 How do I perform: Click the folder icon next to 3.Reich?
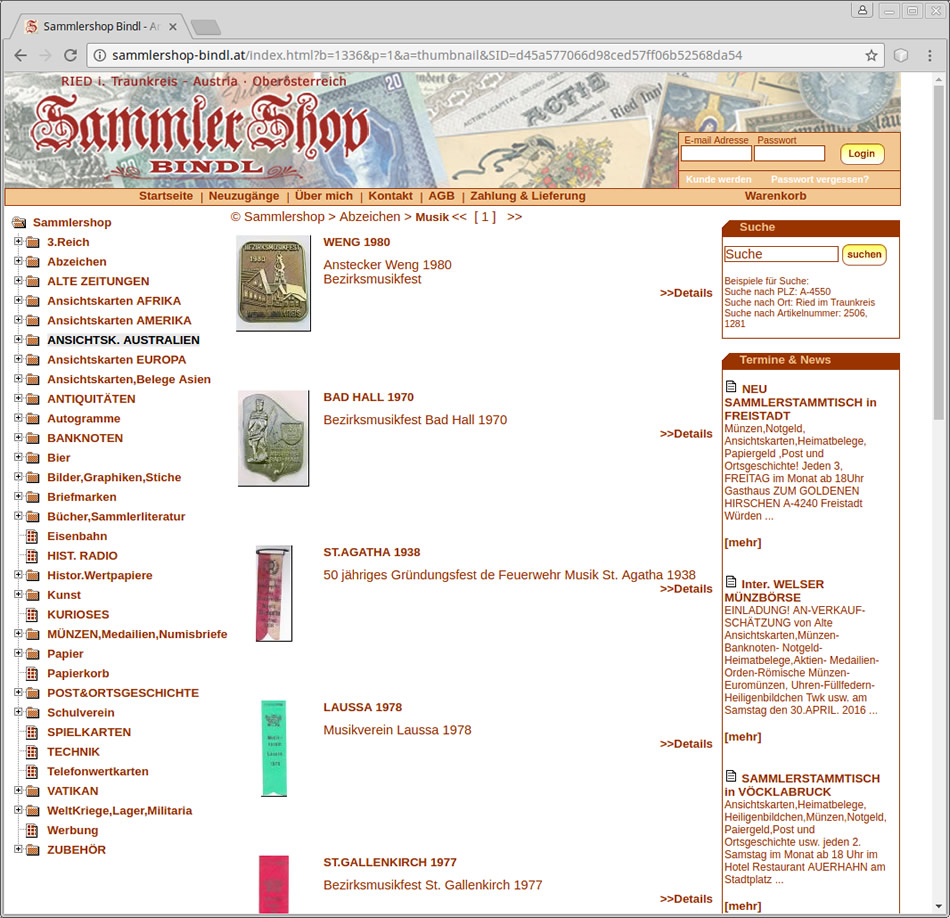tap(33, 242)
